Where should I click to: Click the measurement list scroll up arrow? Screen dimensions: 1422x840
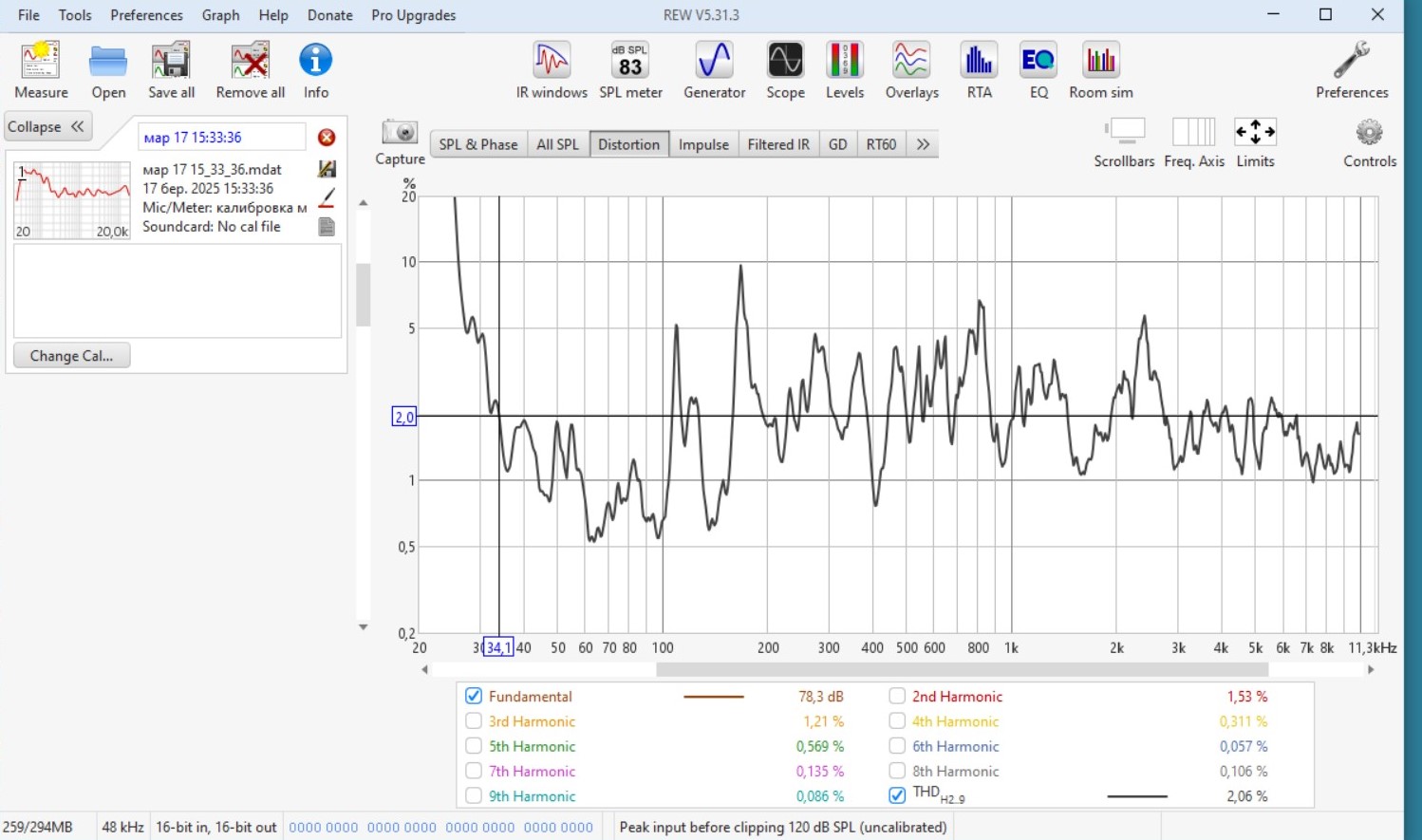click(x=363, y=203)
